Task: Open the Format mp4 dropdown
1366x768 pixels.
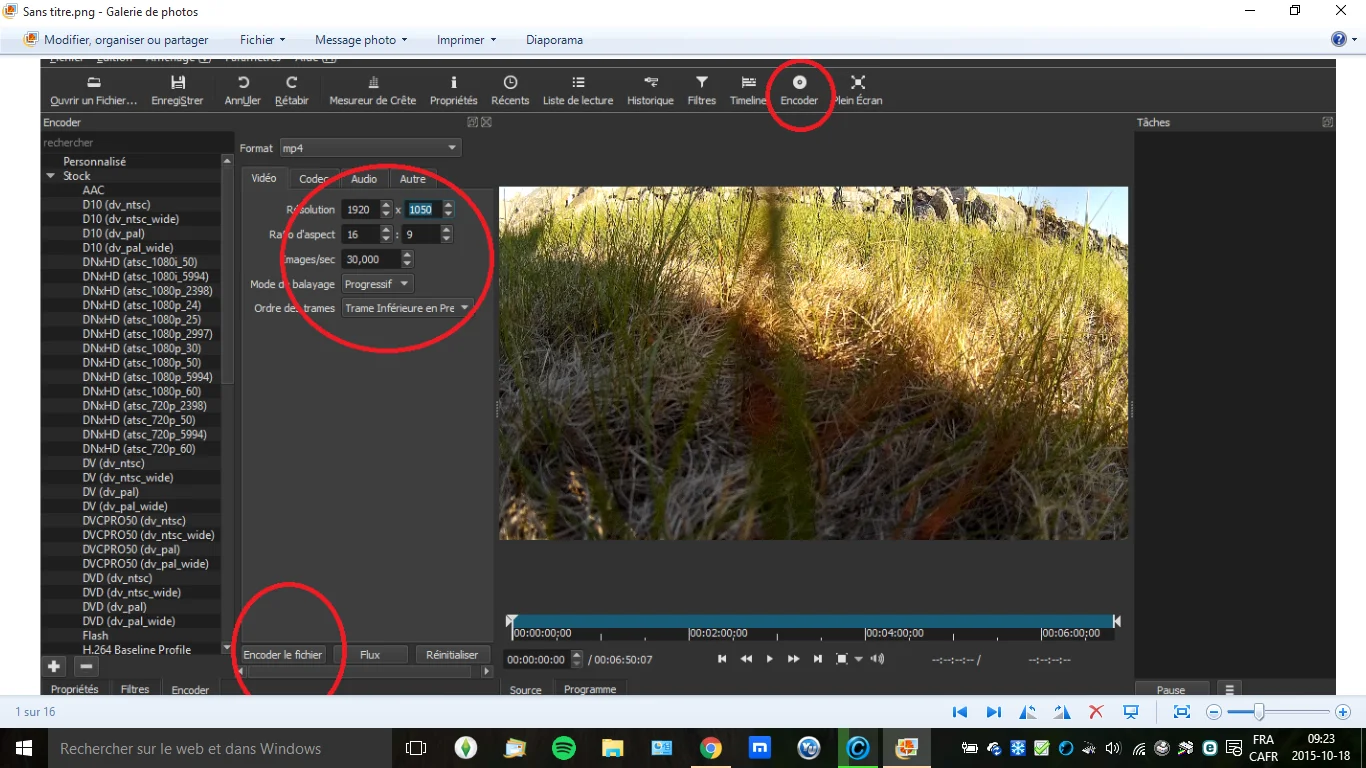Action: click(369, 148)
